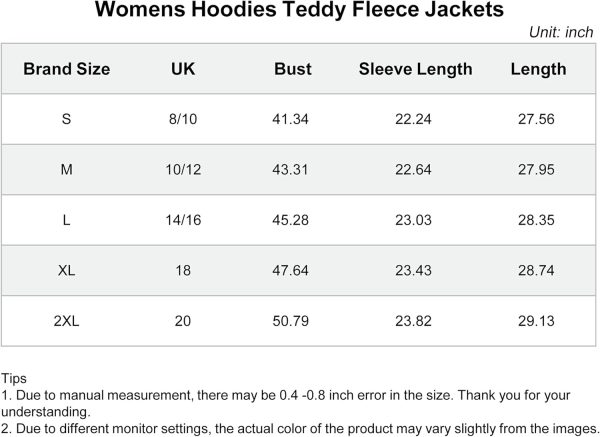Image resolution: width=600 pixels, height=437 pixels.
Task: Select UK size "8/10" cell
Action: [183, 119]
